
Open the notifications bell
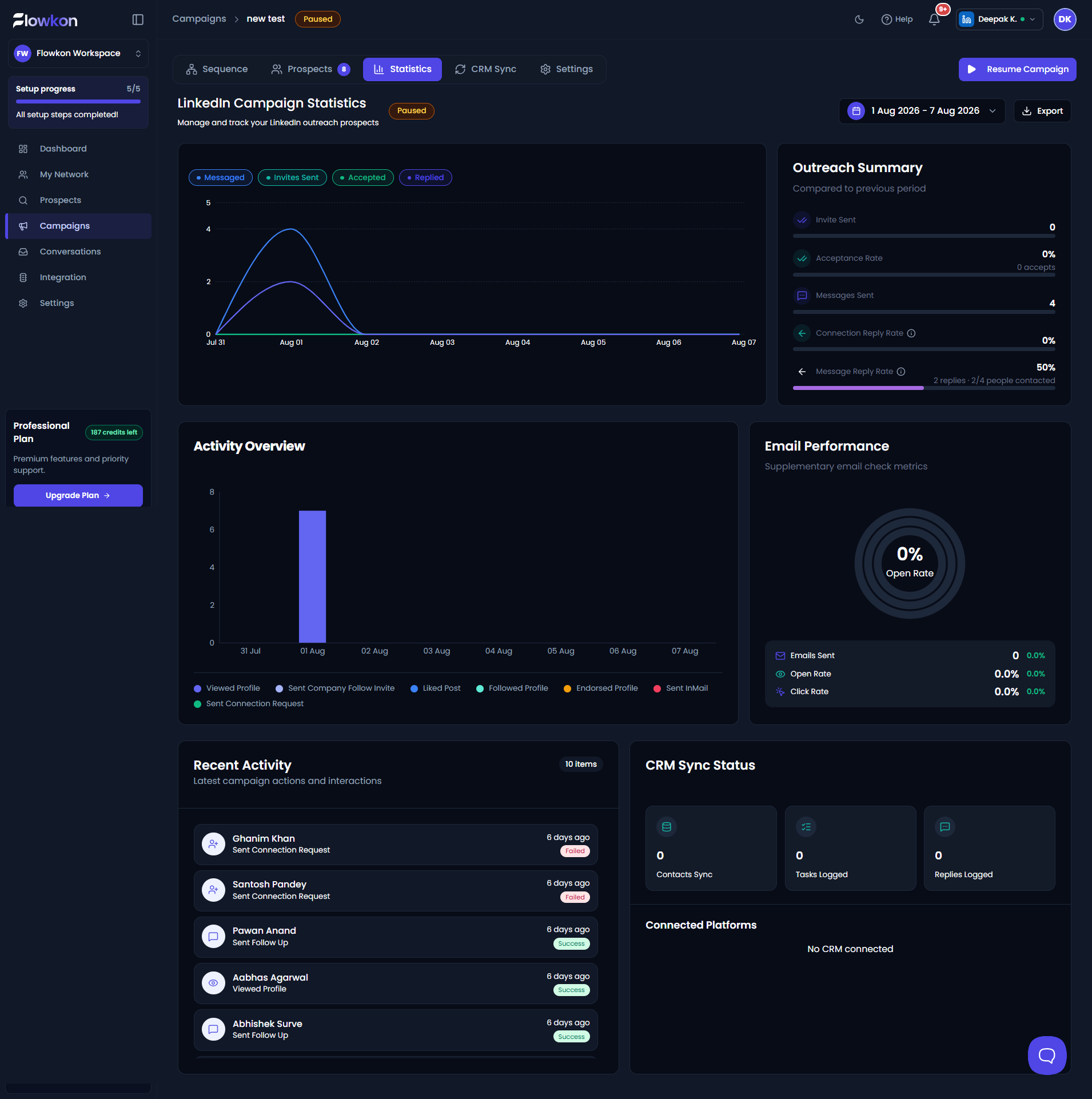[934, 19]
